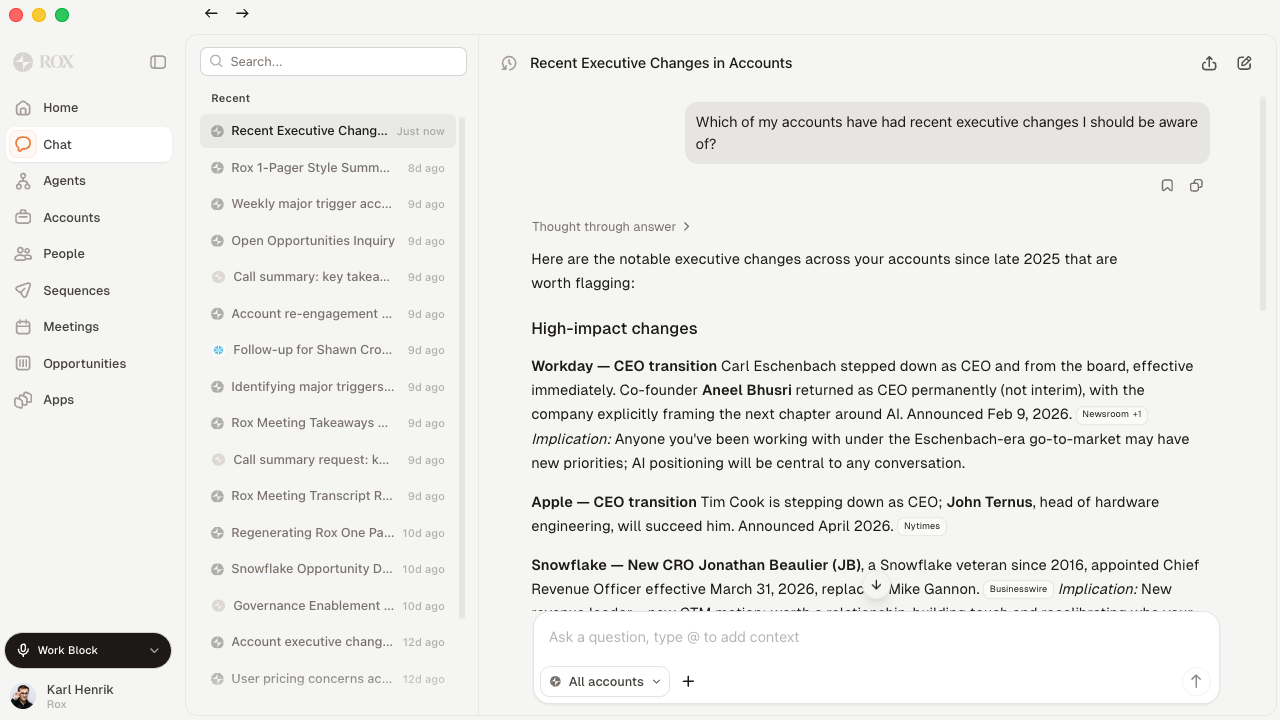The width and height of the screenshot is (1280, 720).
Task: Open chat 'Regenerating Rox One Pa...'
Action: click(x=328, y=533)
